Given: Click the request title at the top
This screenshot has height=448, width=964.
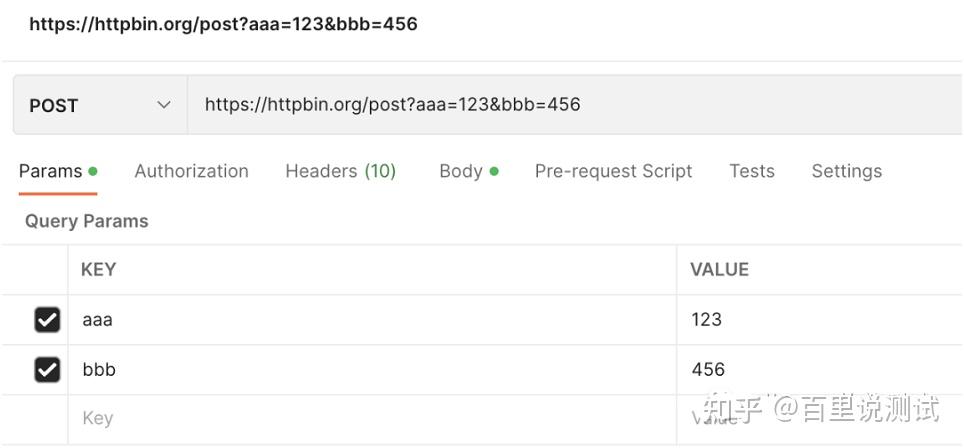Looking at the screenshot, I should coord(223,24).
